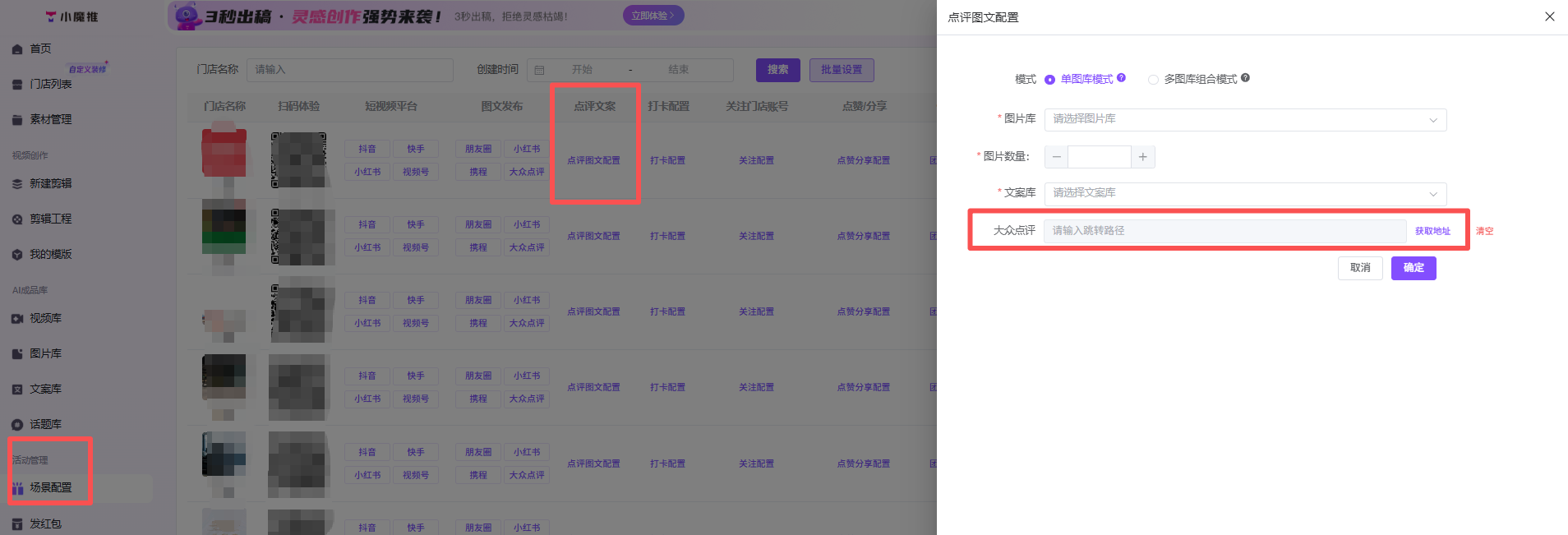Screen dimensions: 1568x535
Task: Click the 结束 date field
Action: 678,70
